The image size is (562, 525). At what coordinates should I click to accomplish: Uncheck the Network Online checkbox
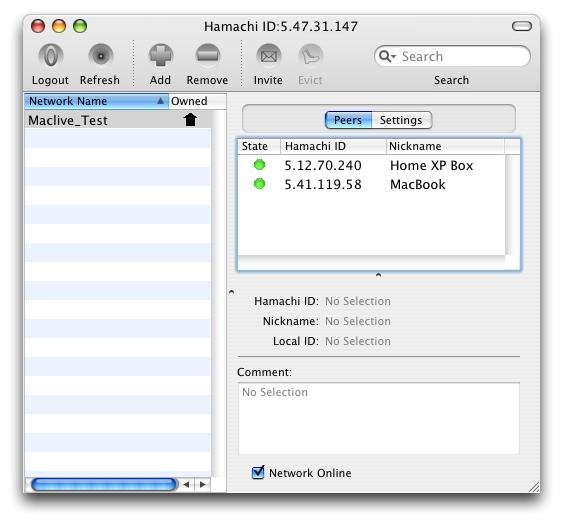point(258,472)
